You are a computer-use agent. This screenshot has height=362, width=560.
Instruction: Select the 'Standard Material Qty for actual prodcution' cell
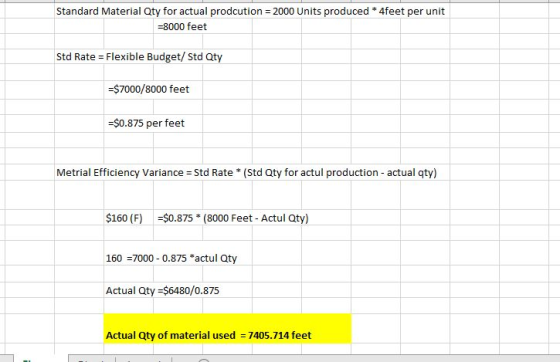coord(250,11)
